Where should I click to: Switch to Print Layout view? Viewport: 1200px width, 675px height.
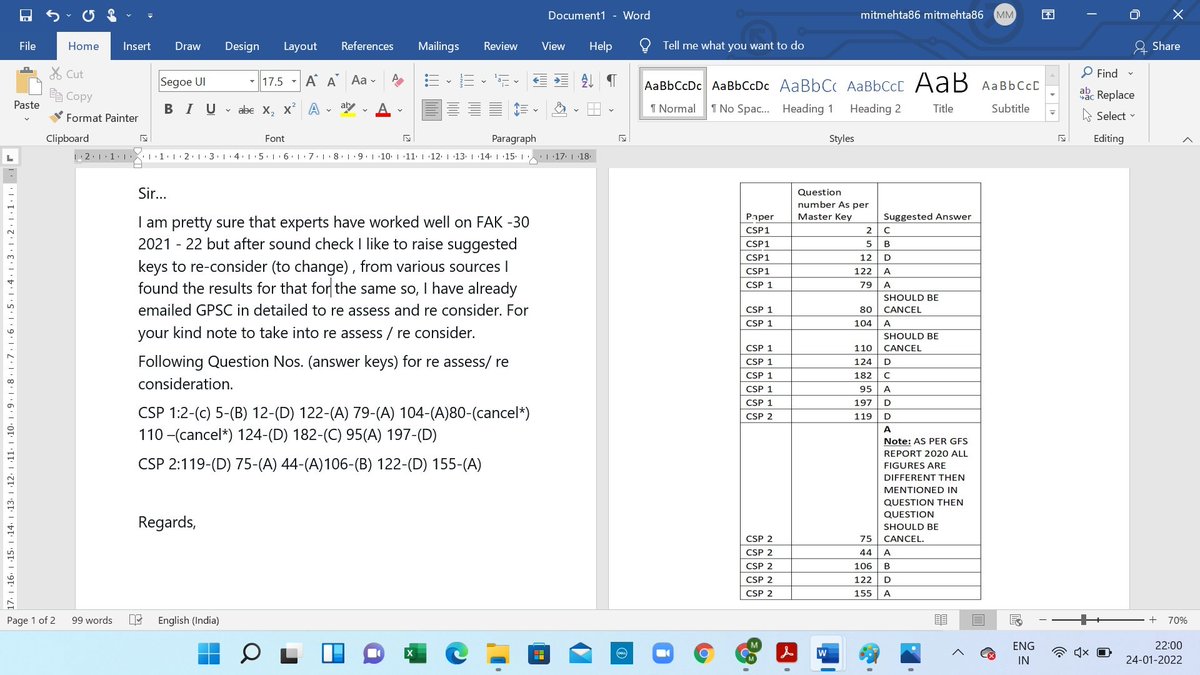978,620
